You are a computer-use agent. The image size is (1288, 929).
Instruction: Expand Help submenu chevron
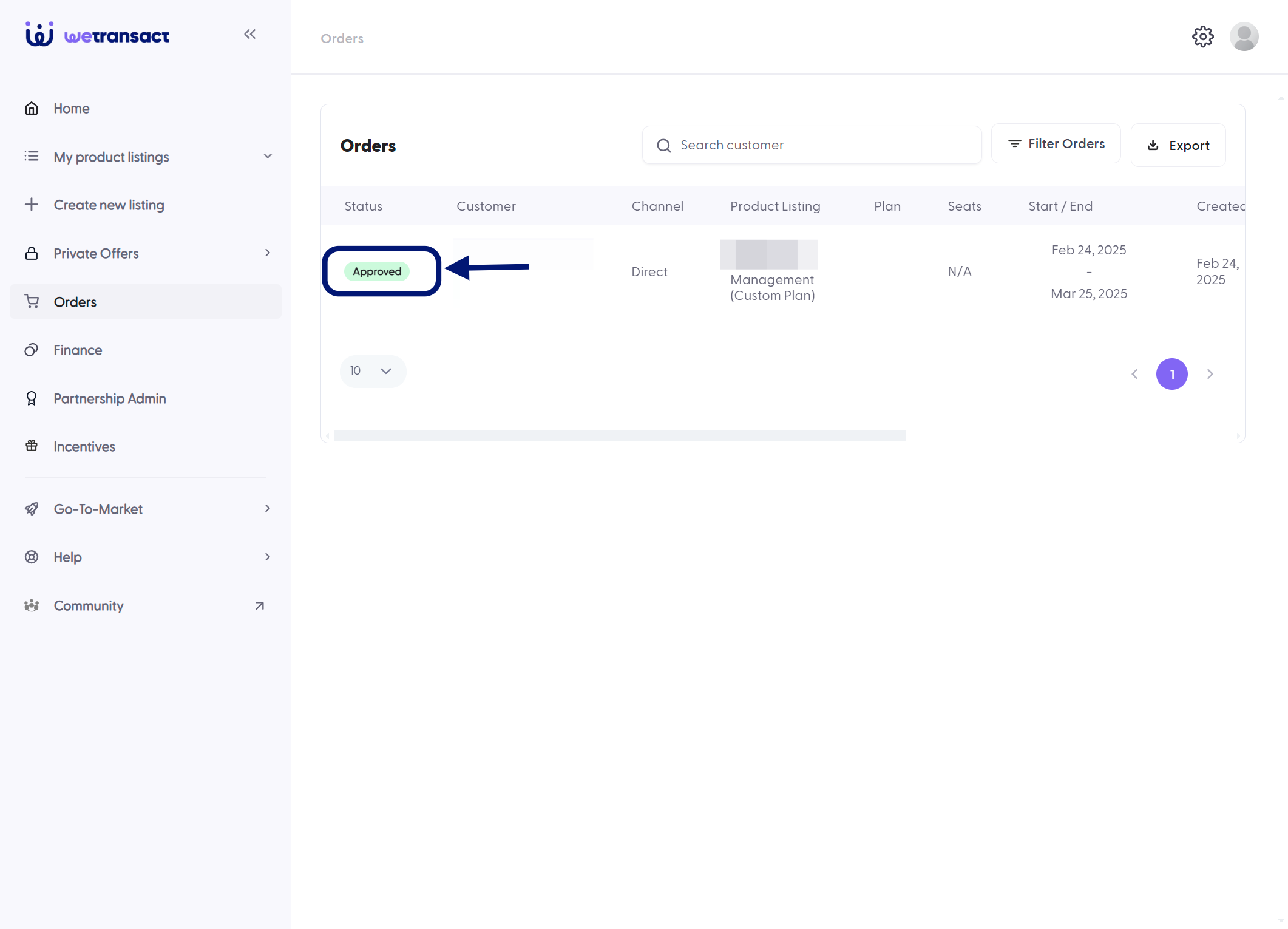[268, 557]
